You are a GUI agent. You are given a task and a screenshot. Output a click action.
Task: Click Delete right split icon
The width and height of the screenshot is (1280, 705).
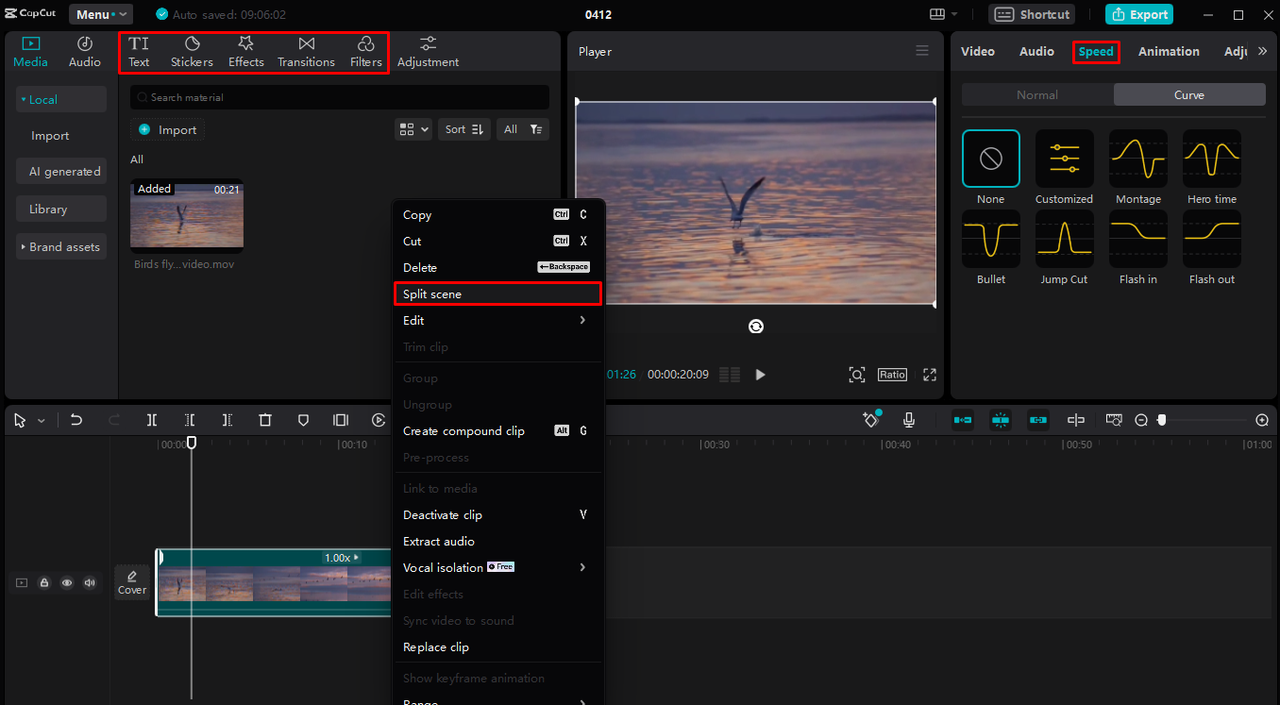[228, 420]
